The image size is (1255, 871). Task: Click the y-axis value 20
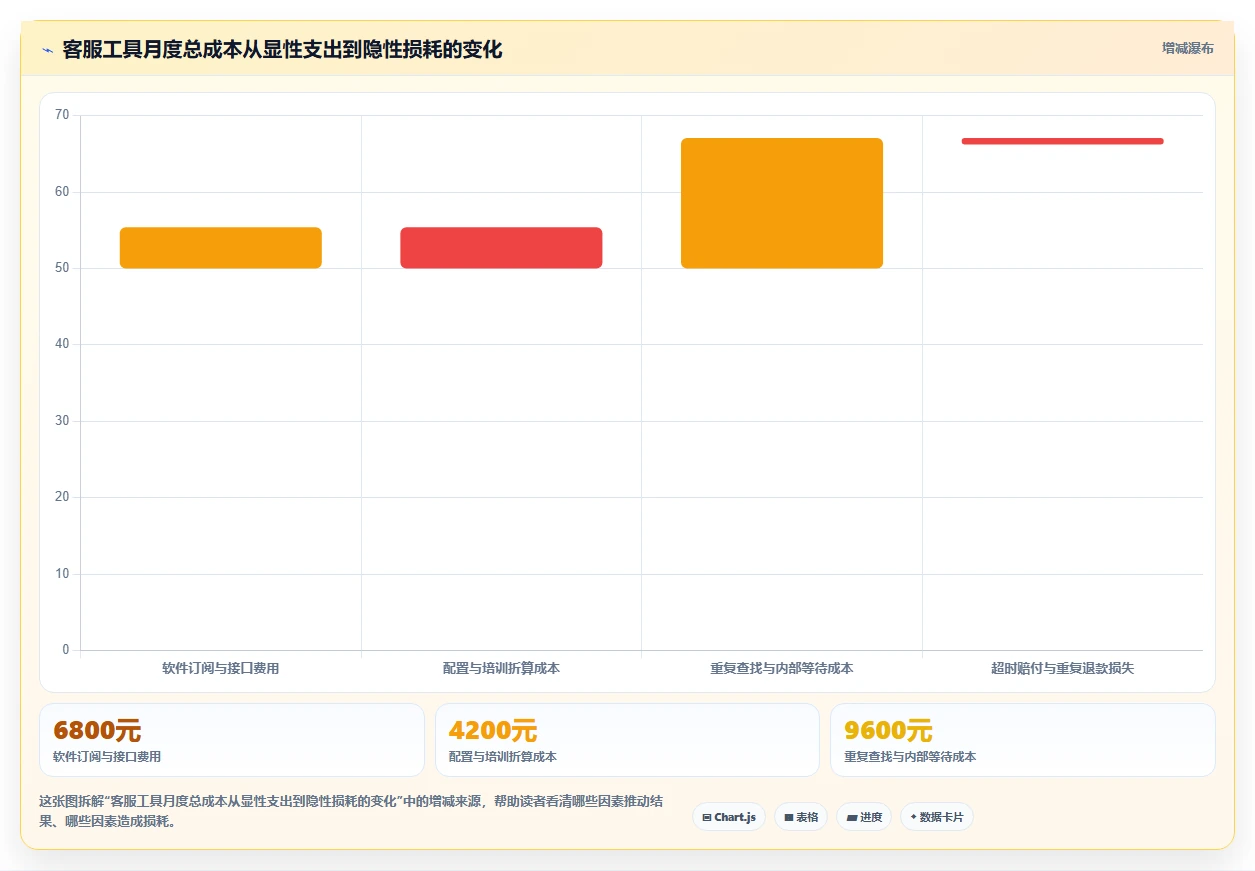(62, 497)
